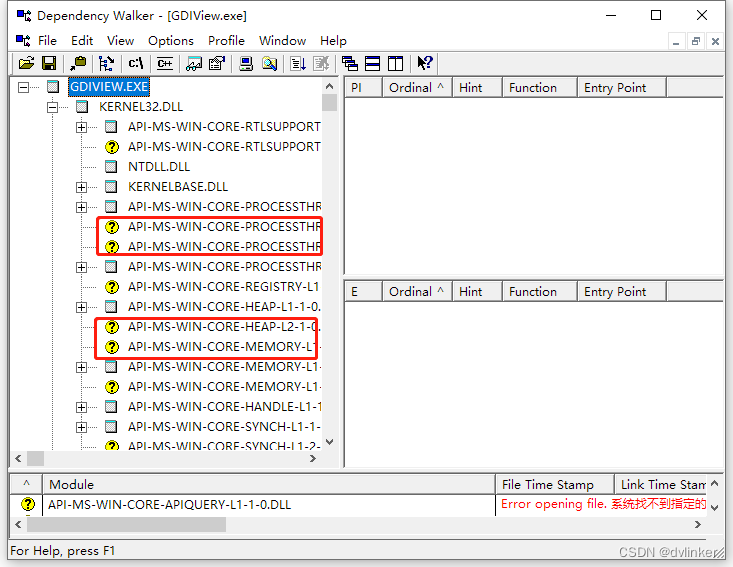Click the greyed-out Stop Profiling icon
This screenshot has height=567, width=733.
point(321,63)
